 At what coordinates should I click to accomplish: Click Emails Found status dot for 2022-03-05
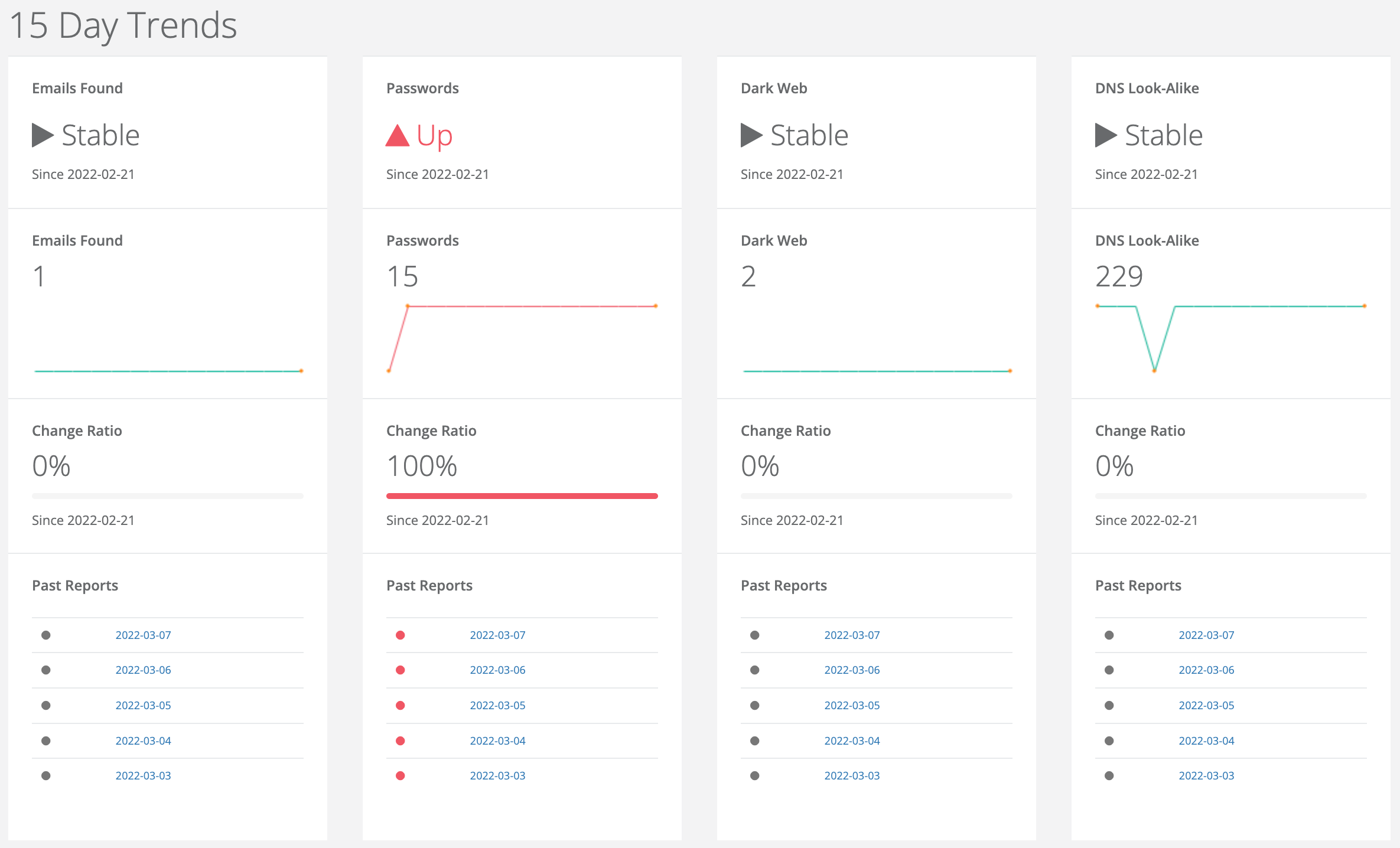[46, 705]
